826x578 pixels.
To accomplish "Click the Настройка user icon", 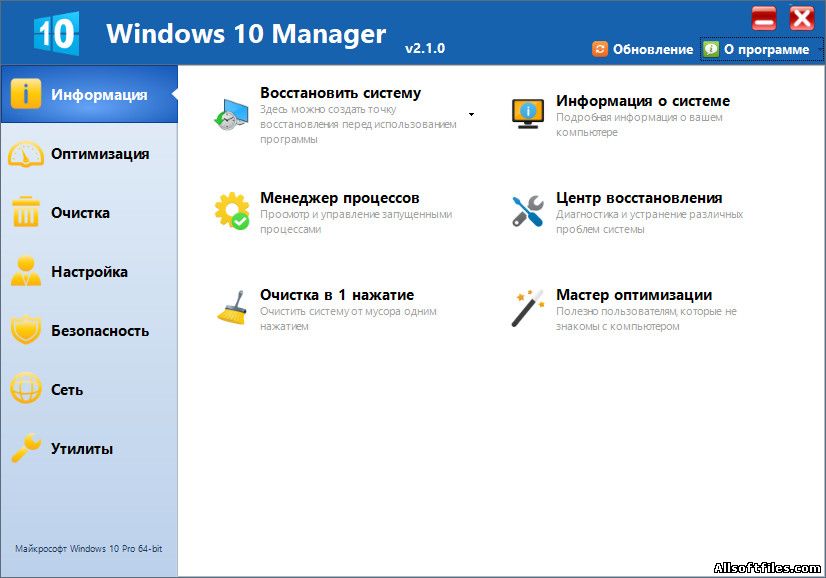I will coord(26,271).
